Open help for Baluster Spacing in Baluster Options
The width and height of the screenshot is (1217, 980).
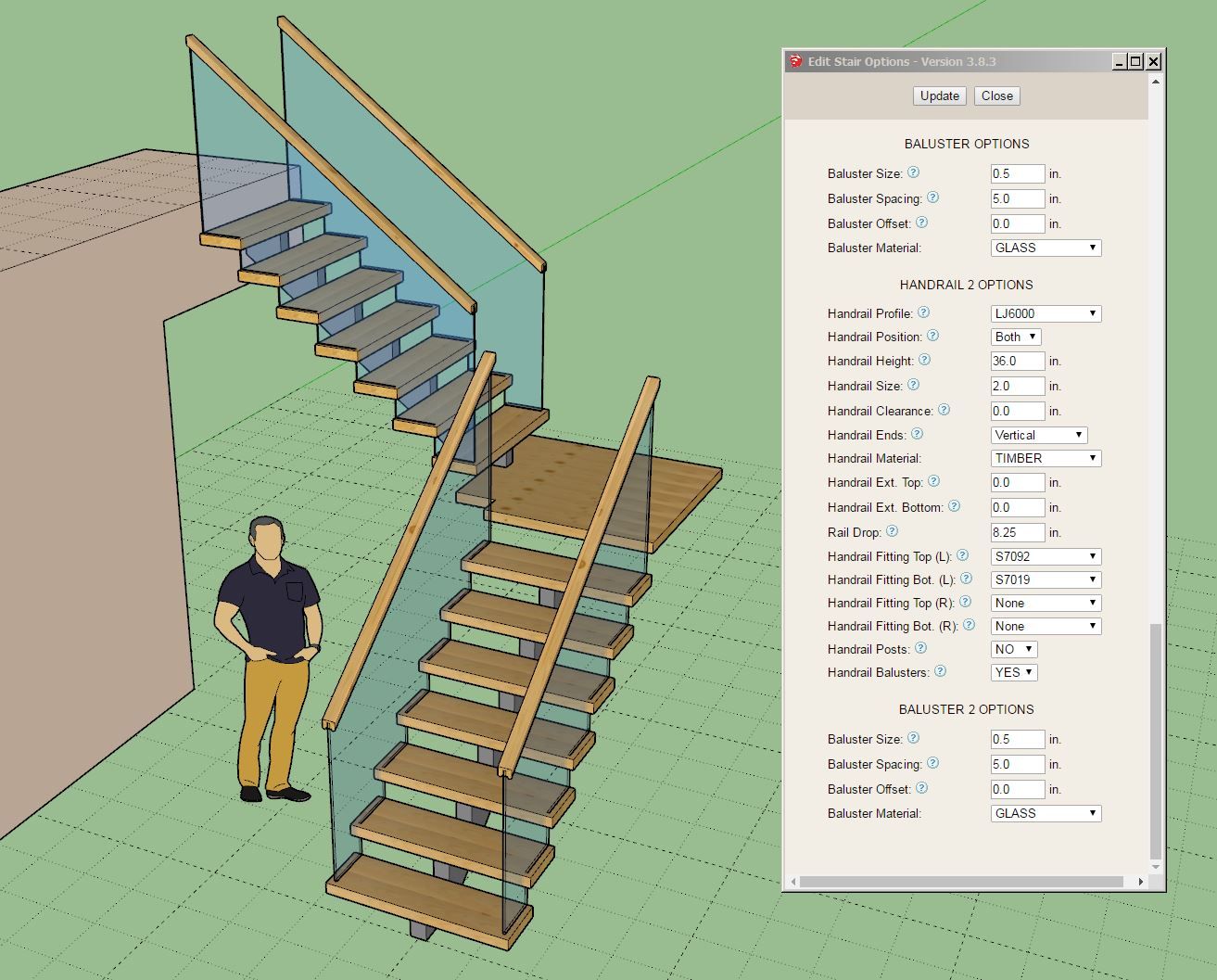(932, 197)
